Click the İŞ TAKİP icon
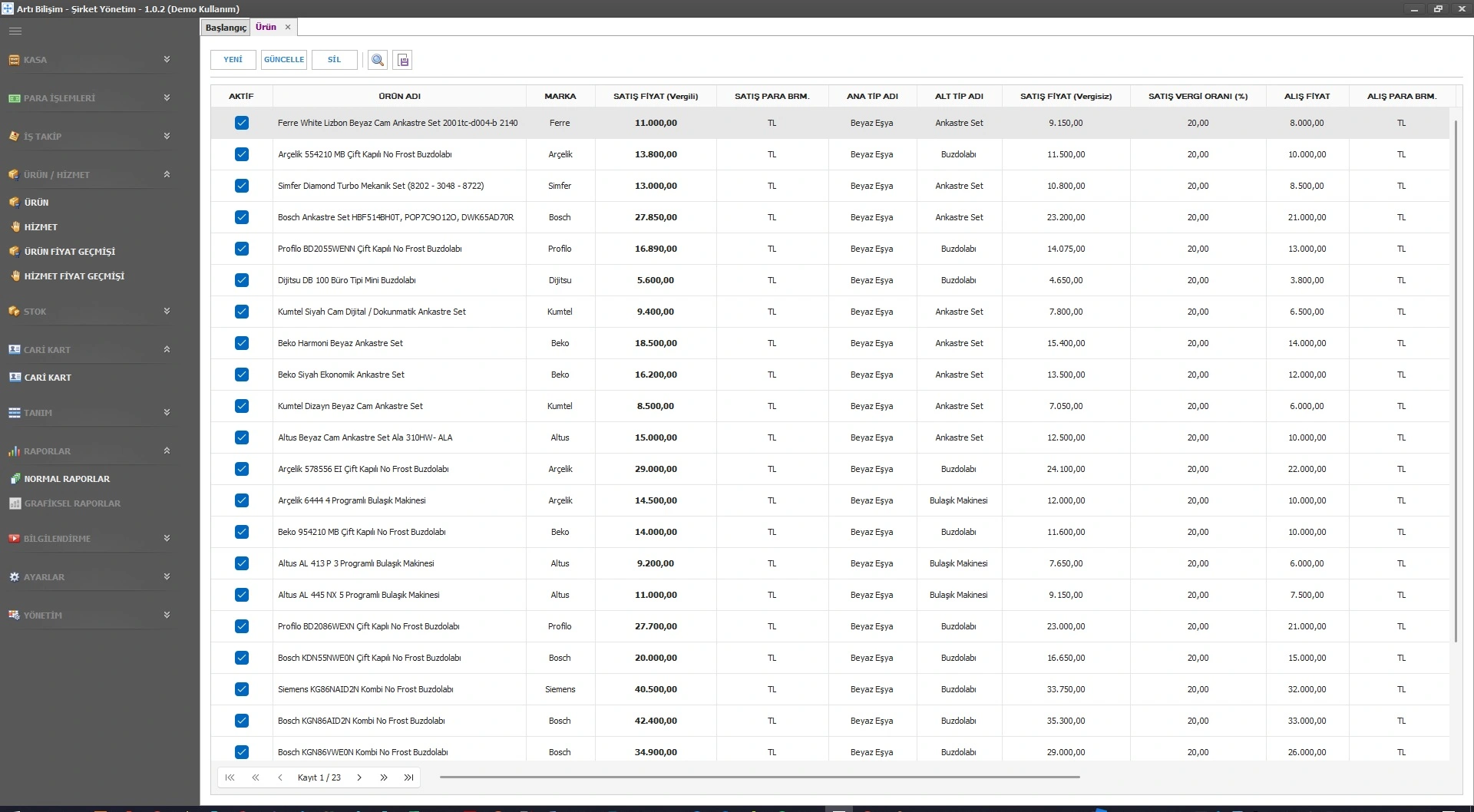This screenshot has height=812, width=1474. 14,137
